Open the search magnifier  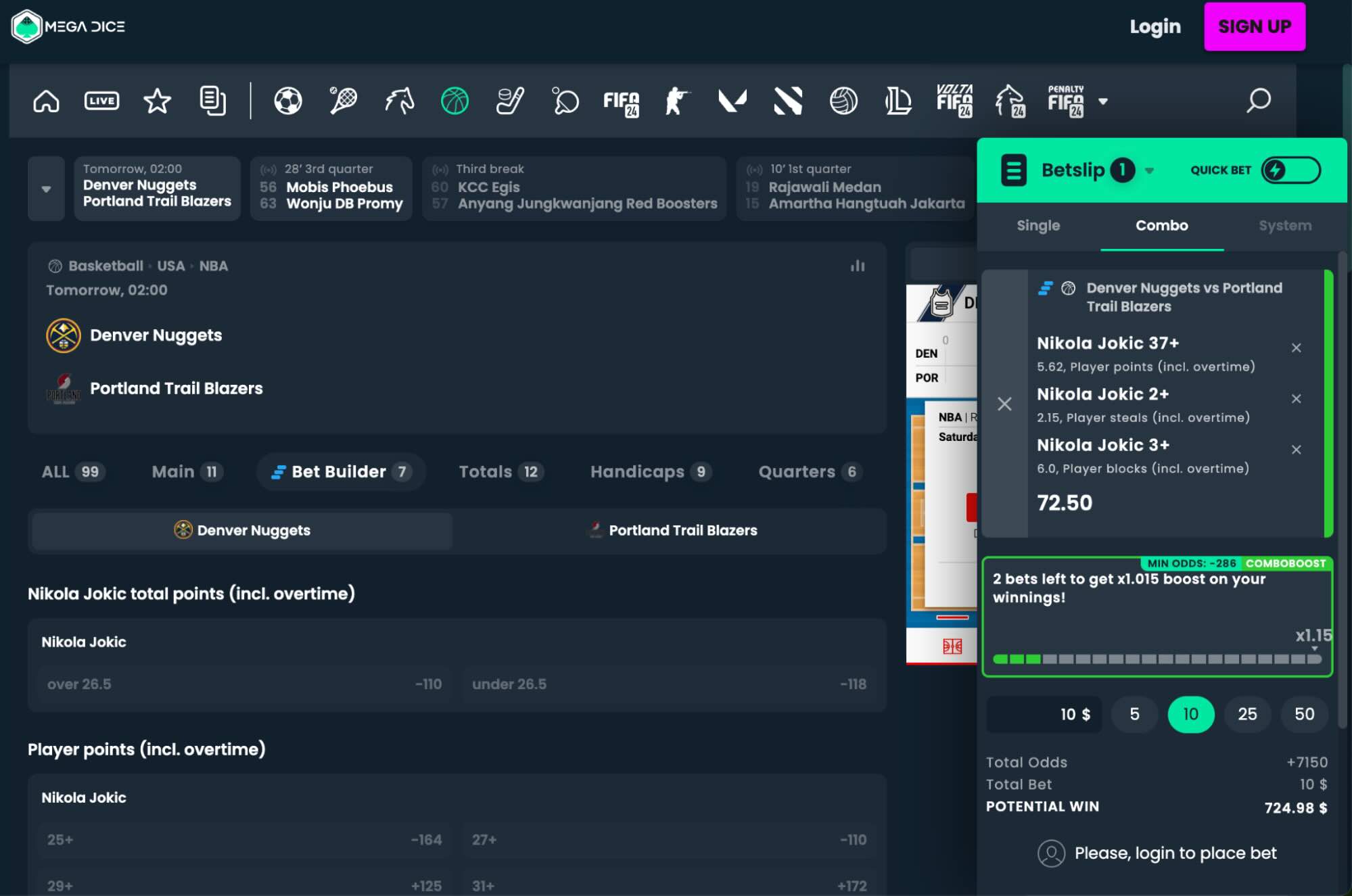point(1259,101)
